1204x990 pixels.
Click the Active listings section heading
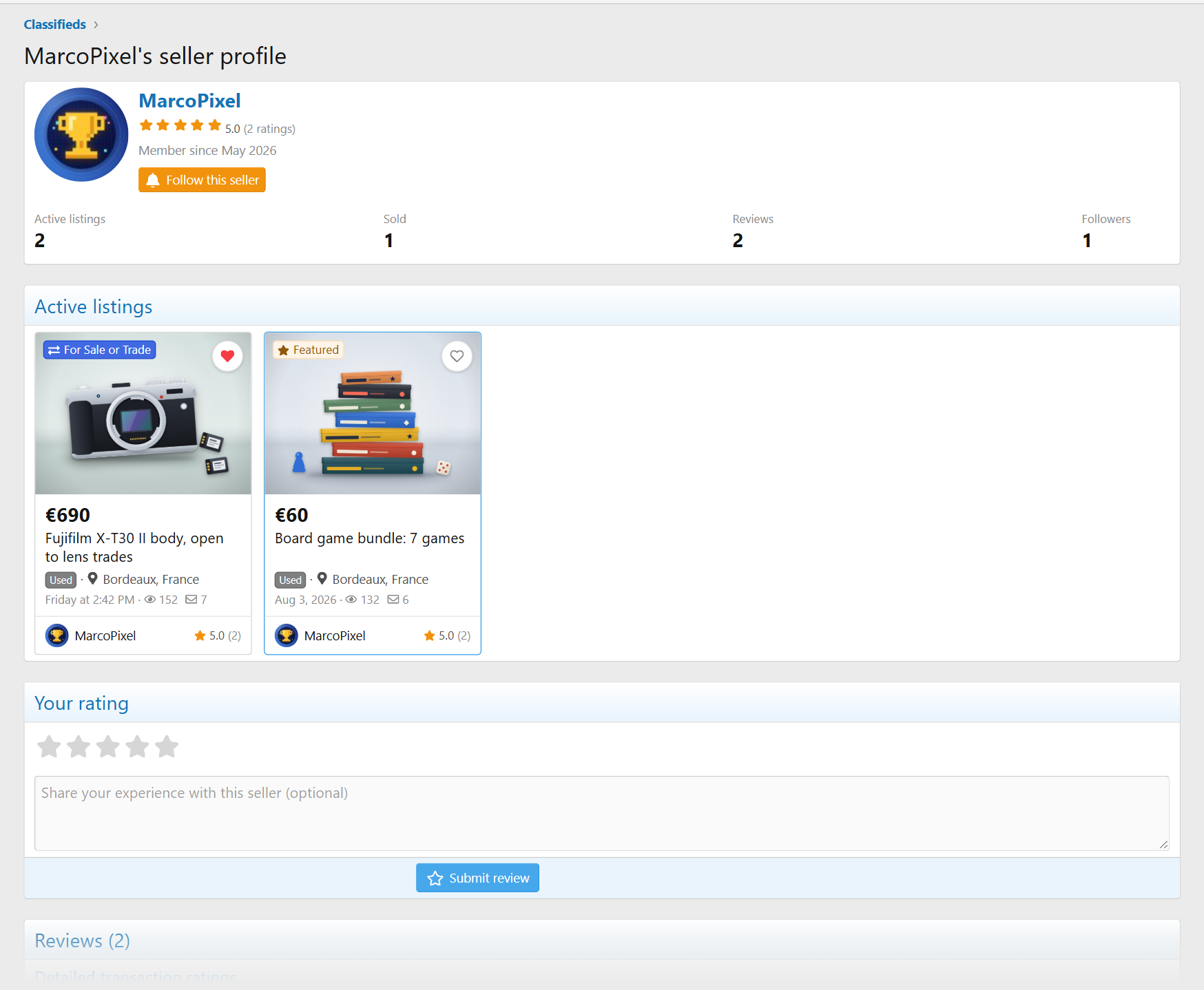94,306
